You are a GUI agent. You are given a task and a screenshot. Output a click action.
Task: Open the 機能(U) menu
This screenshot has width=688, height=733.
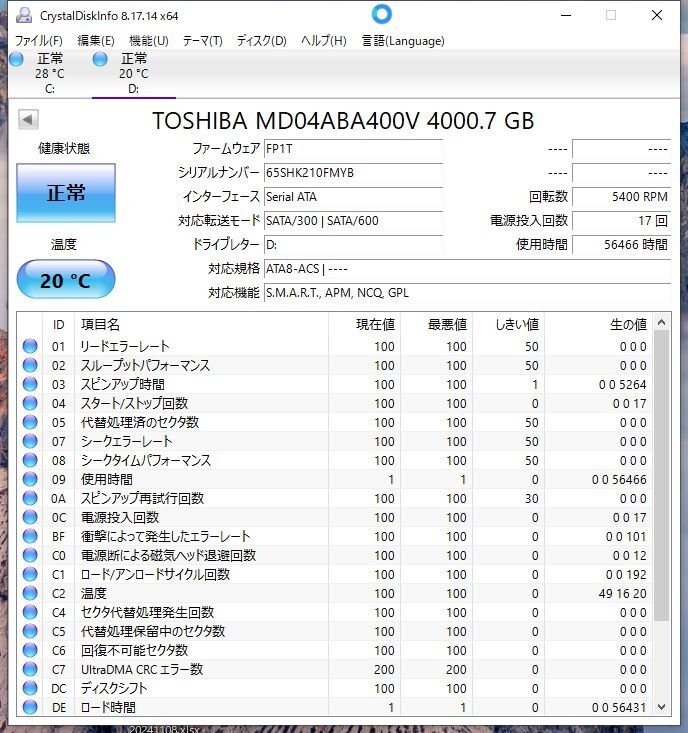coord(149,41)
